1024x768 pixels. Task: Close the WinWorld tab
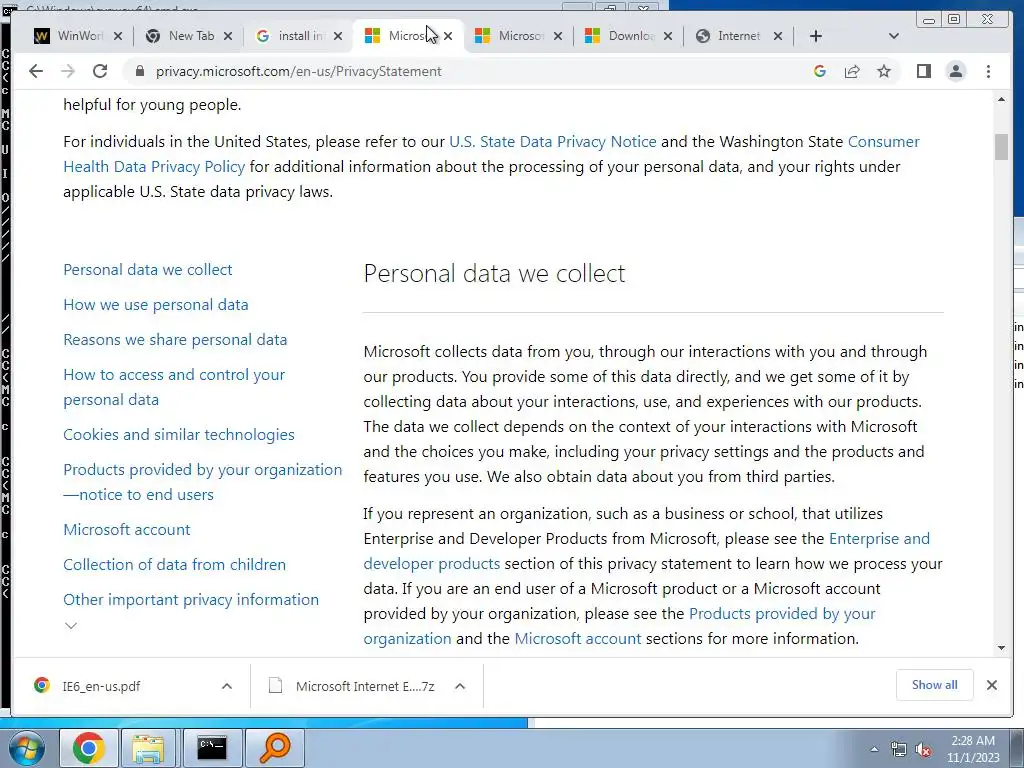(118, 36)
